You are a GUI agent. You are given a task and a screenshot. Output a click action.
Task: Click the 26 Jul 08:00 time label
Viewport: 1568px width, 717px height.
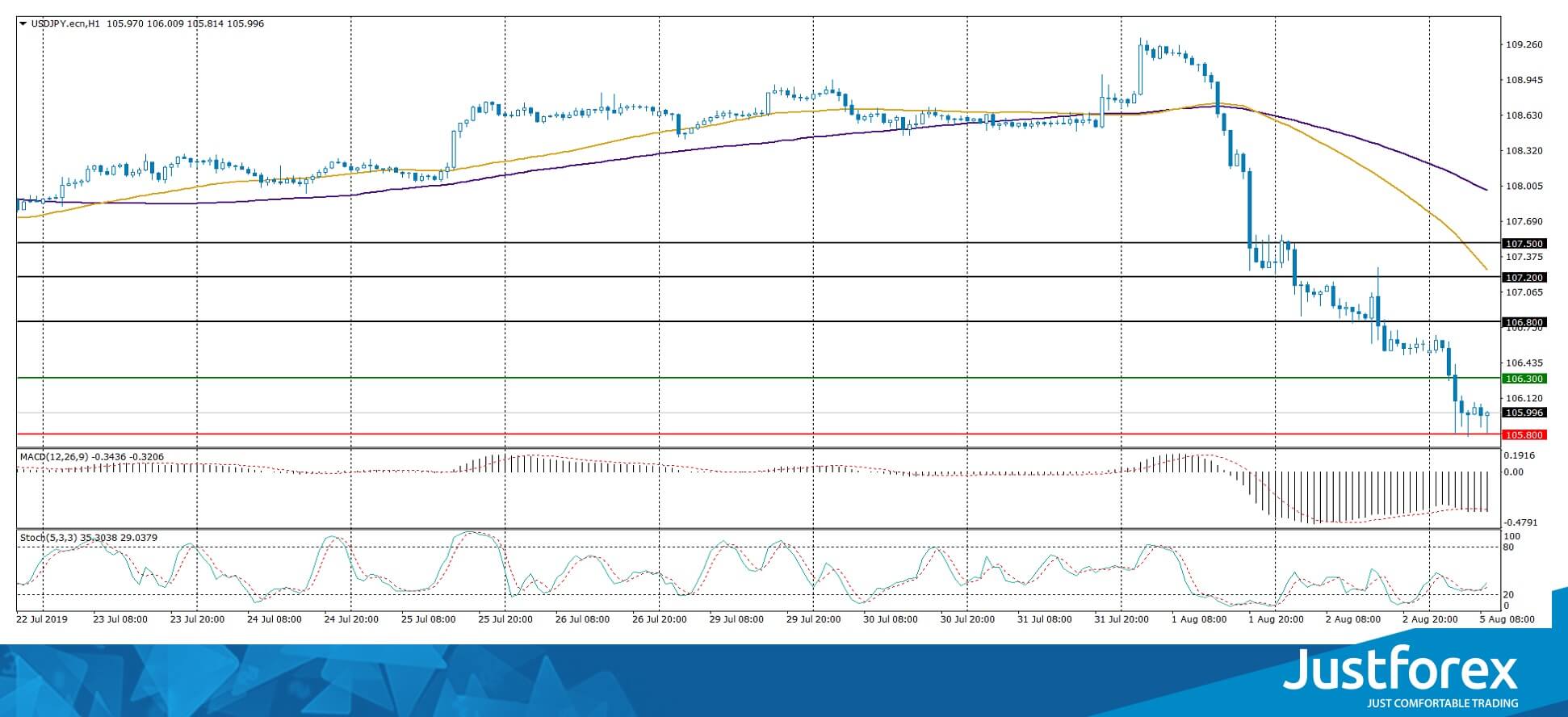coord(583,619)
